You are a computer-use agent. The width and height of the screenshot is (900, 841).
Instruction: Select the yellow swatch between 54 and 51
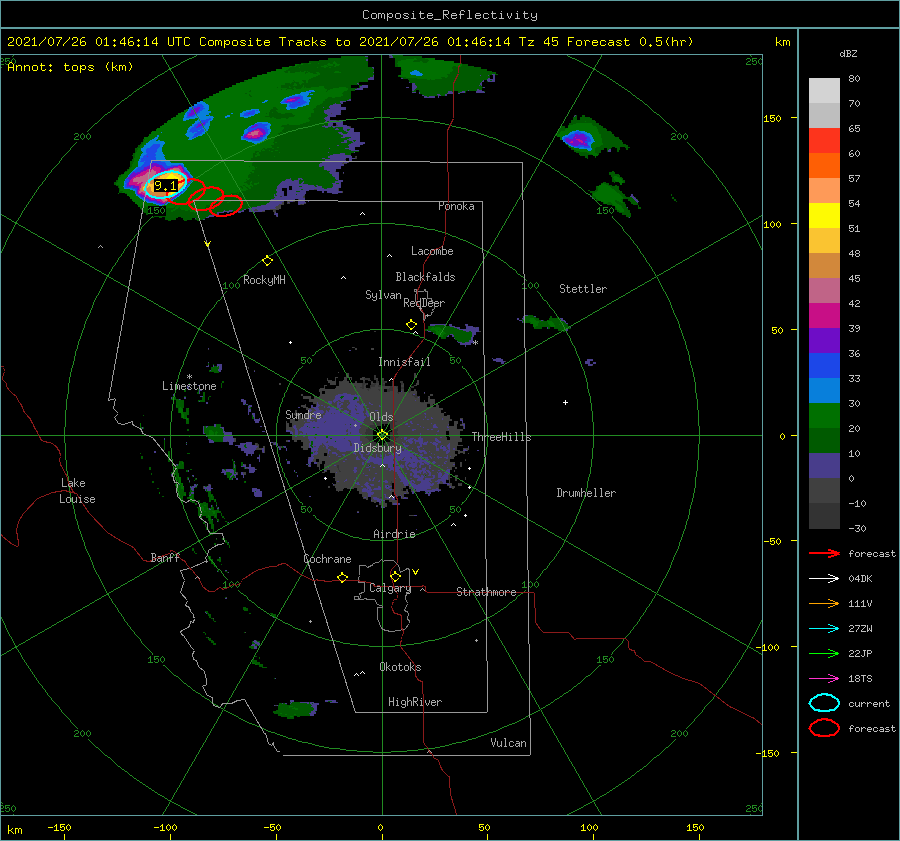[x=824, y=216]
